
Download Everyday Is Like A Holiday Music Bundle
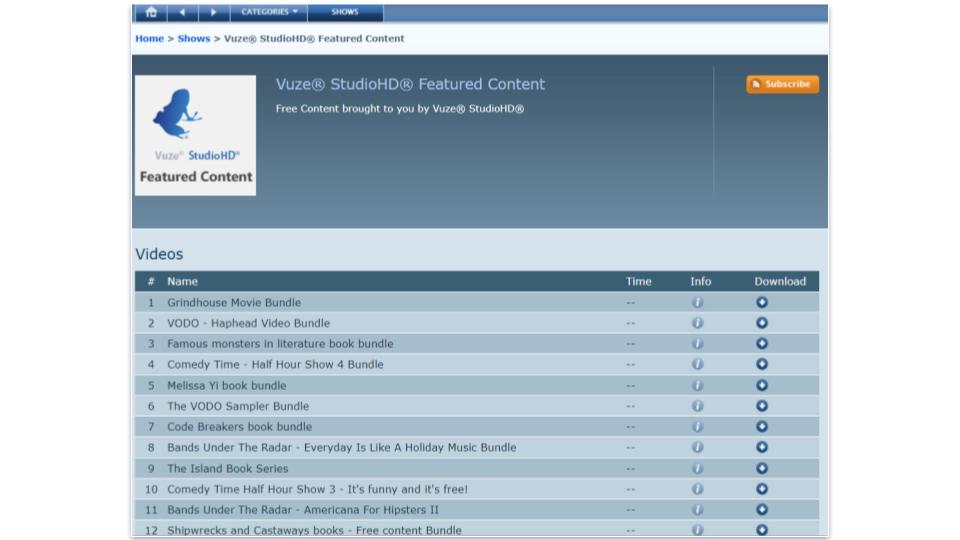click(x=762, y=448)
